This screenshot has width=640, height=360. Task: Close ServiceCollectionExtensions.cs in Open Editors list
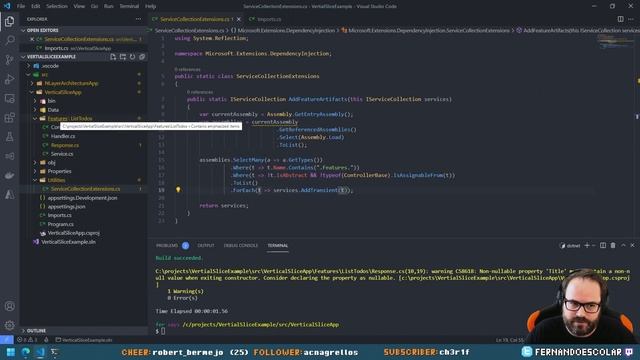click(32, 39)
